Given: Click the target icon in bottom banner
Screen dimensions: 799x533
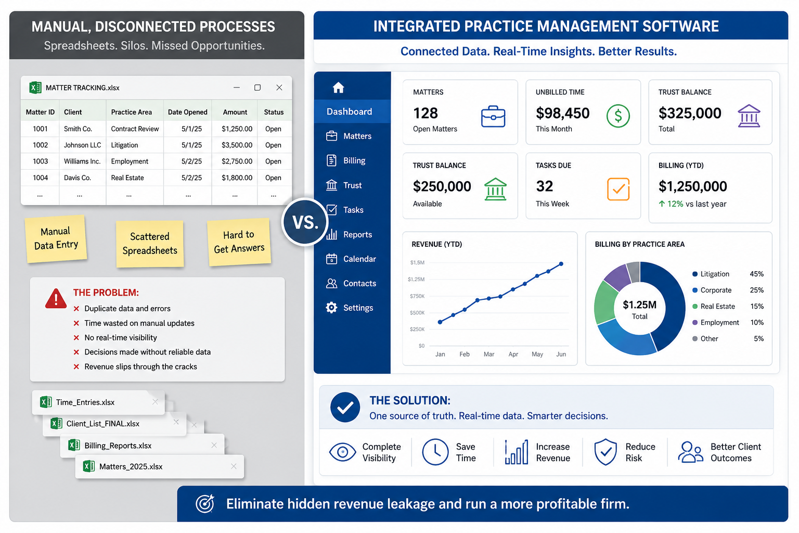Looking at the screenshot, I should click(x=205, y=503).
